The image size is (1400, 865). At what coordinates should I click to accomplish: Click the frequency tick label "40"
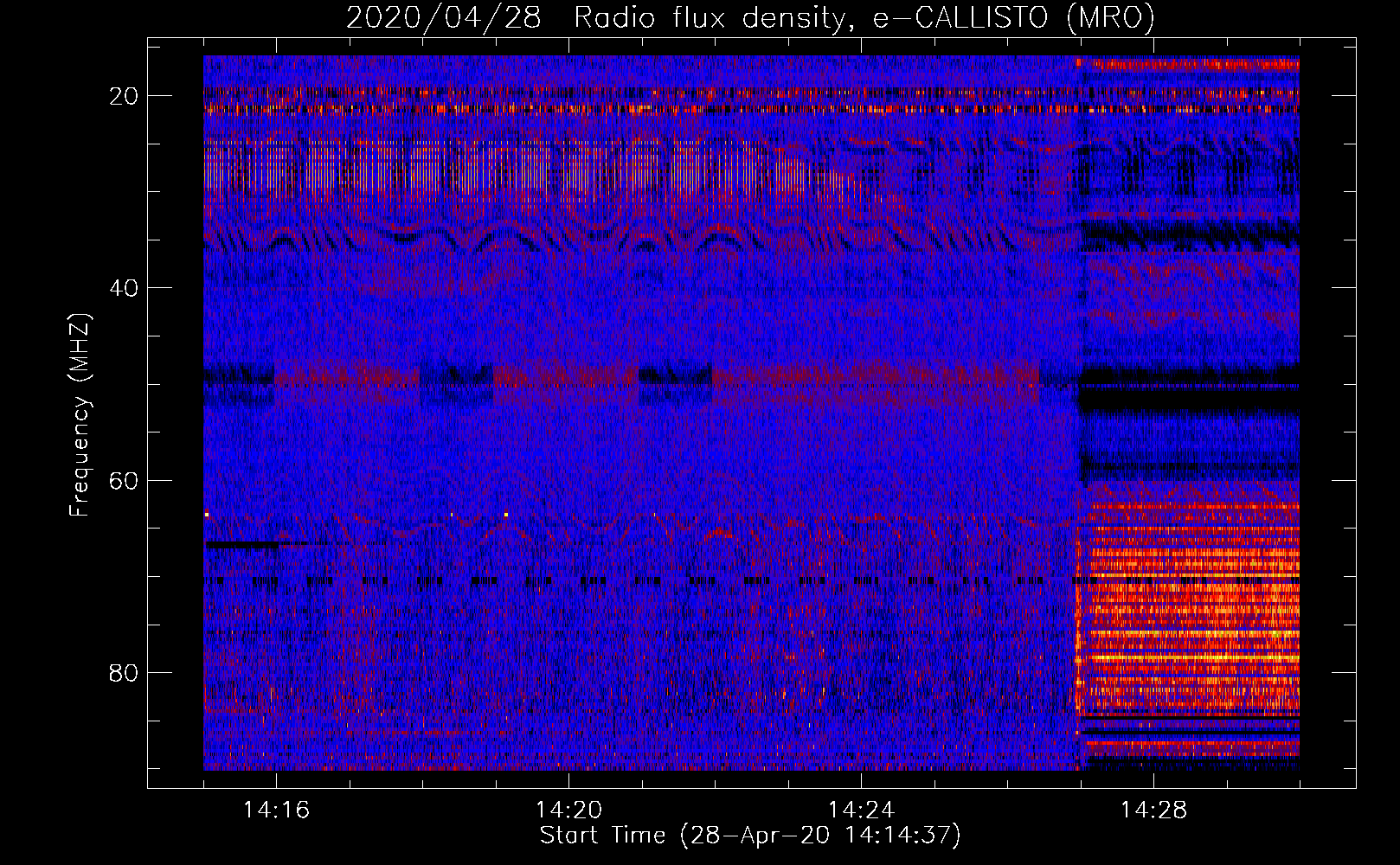[x=124, y=288]
